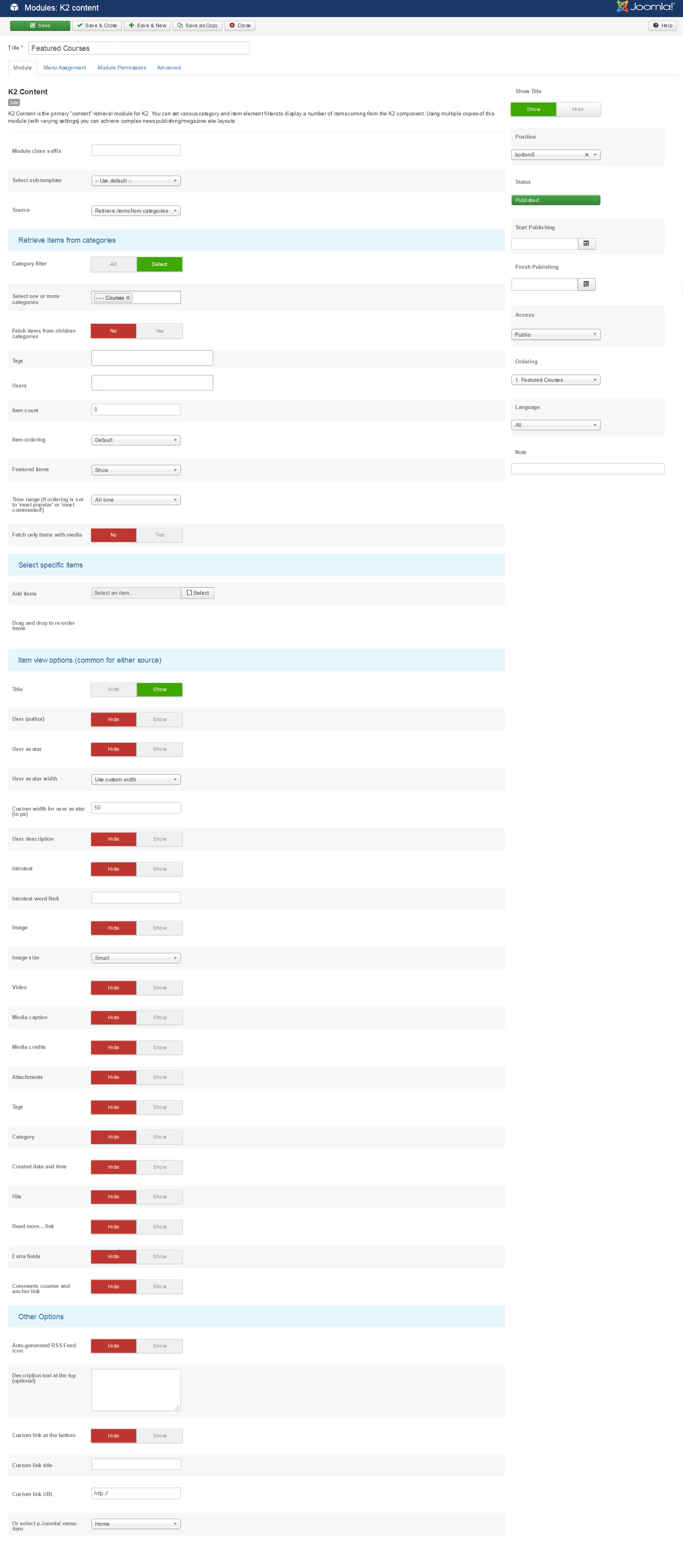Click the Description text textarea
Screen dimensions: 683x1568
pos(136,1390)
